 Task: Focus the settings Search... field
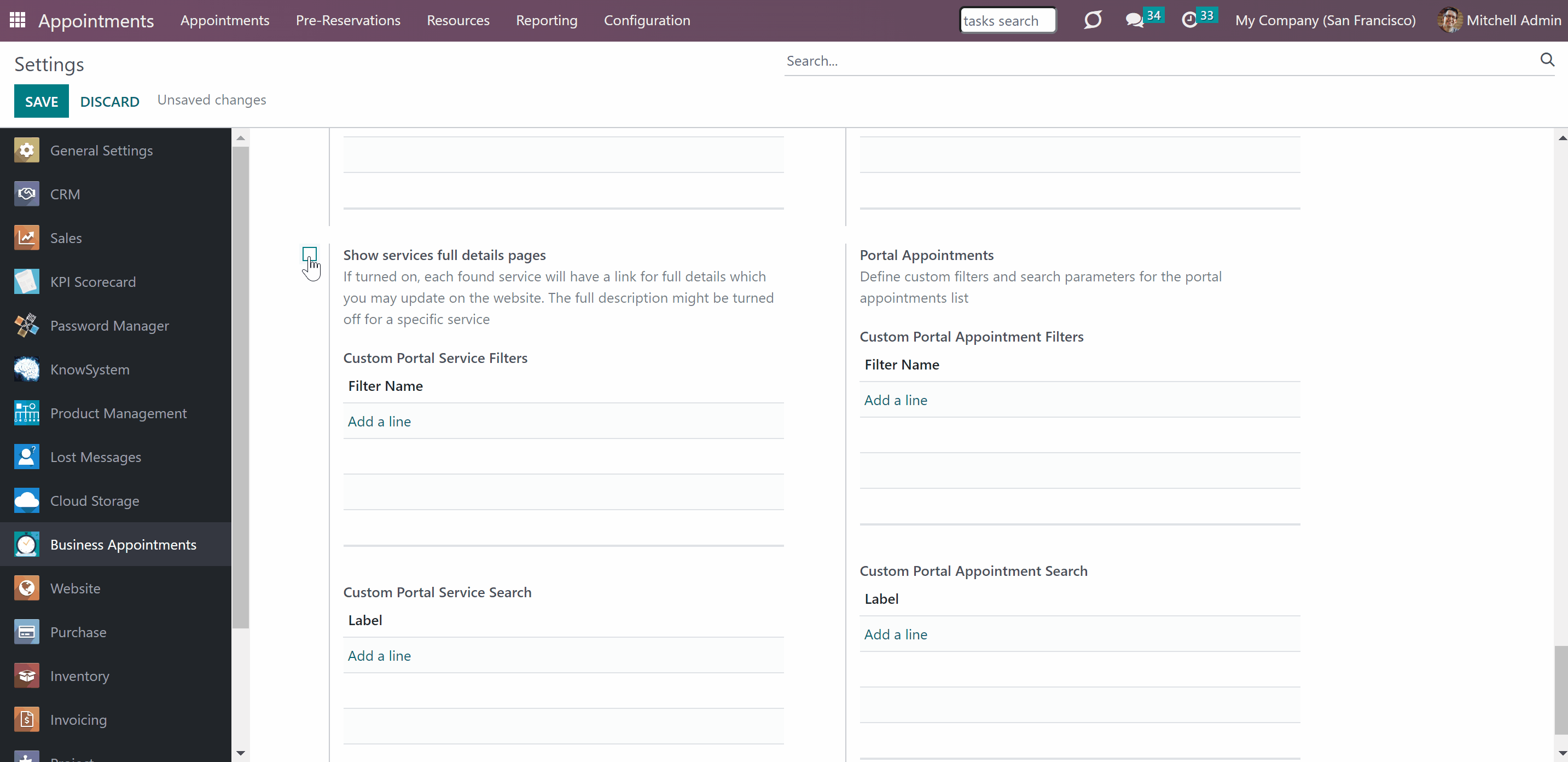point(1159,60)
